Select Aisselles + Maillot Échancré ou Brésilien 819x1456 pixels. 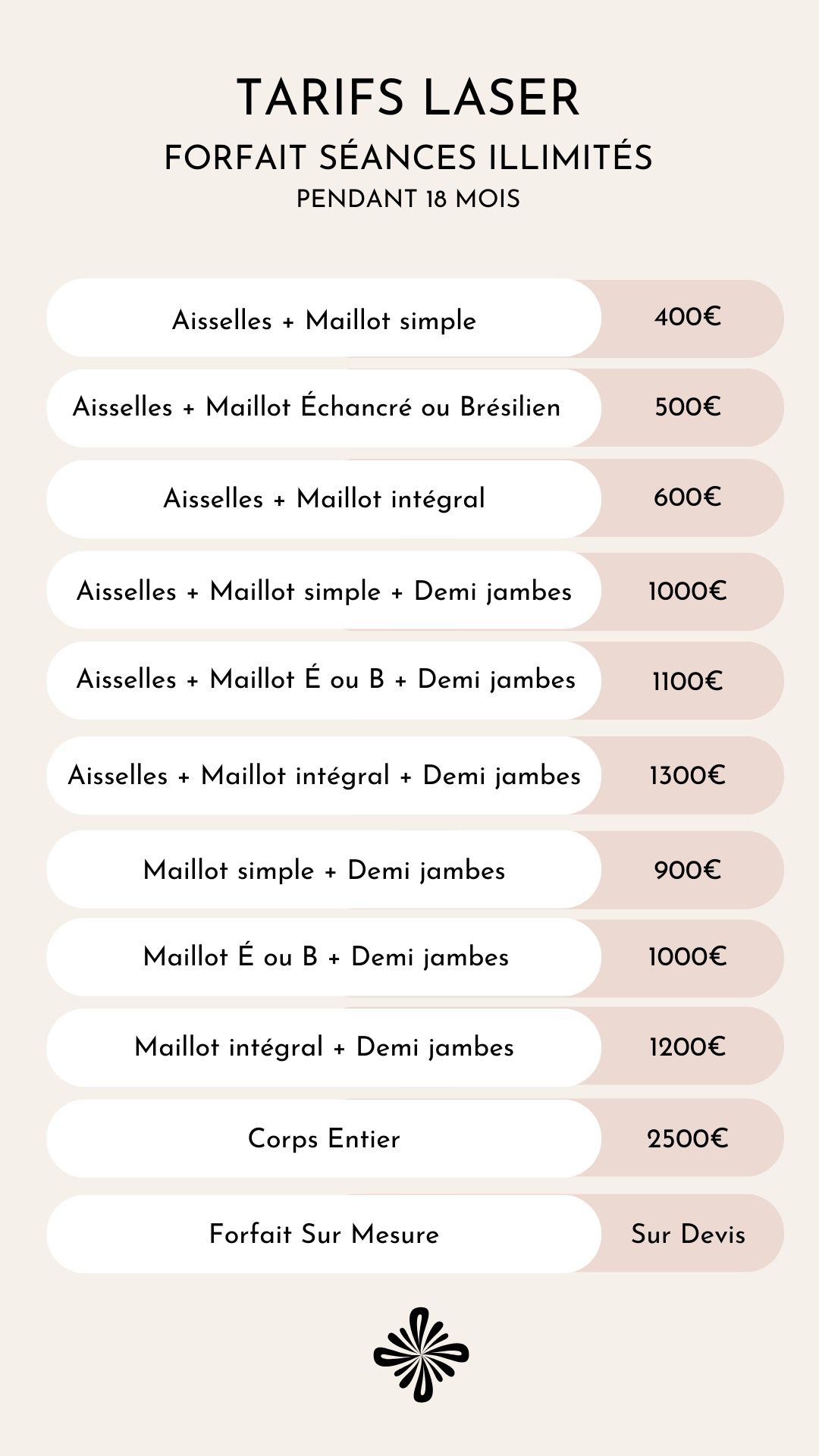coord(316,407)
